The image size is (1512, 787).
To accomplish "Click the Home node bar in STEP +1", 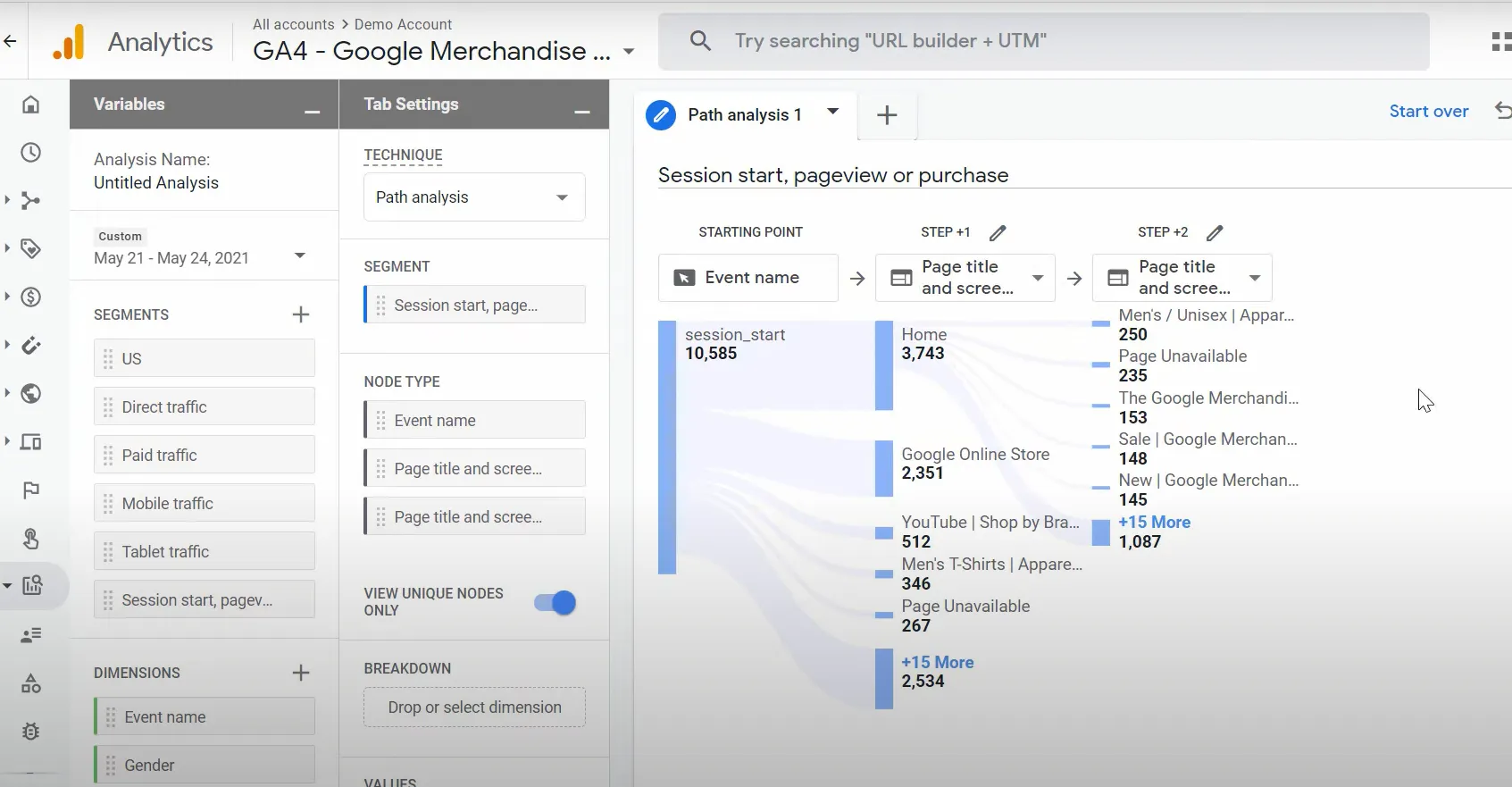I will point(884,365).
